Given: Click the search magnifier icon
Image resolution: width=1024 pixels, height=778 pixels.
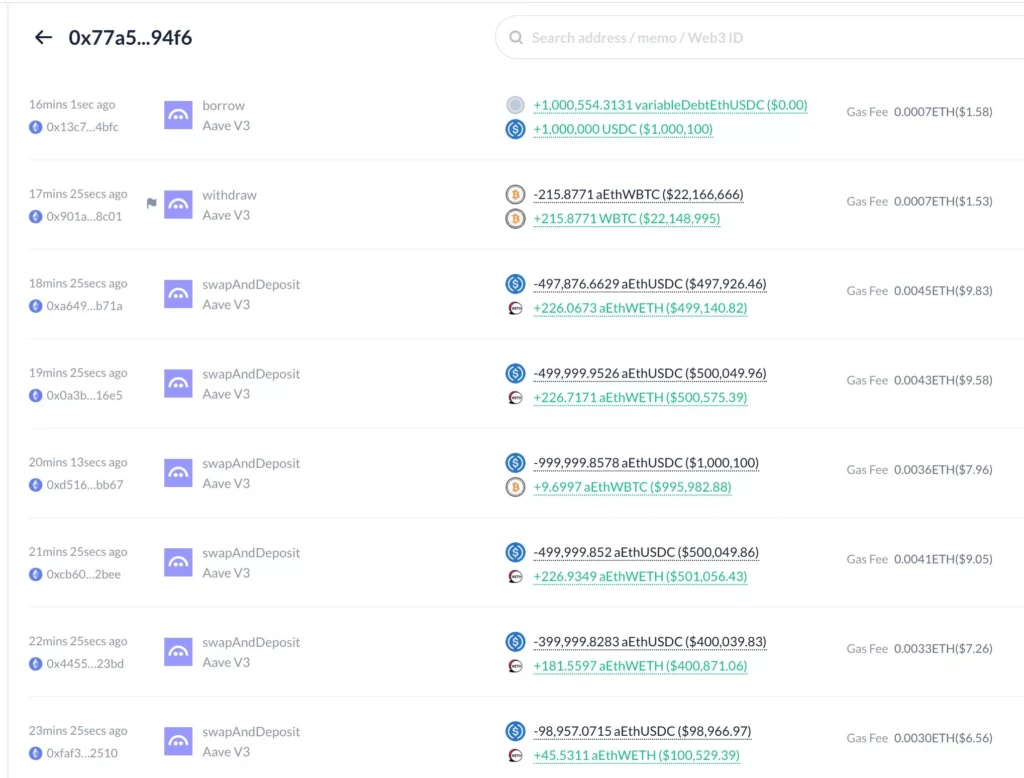Looking at the screenshot, I should [x=515, y=38].
